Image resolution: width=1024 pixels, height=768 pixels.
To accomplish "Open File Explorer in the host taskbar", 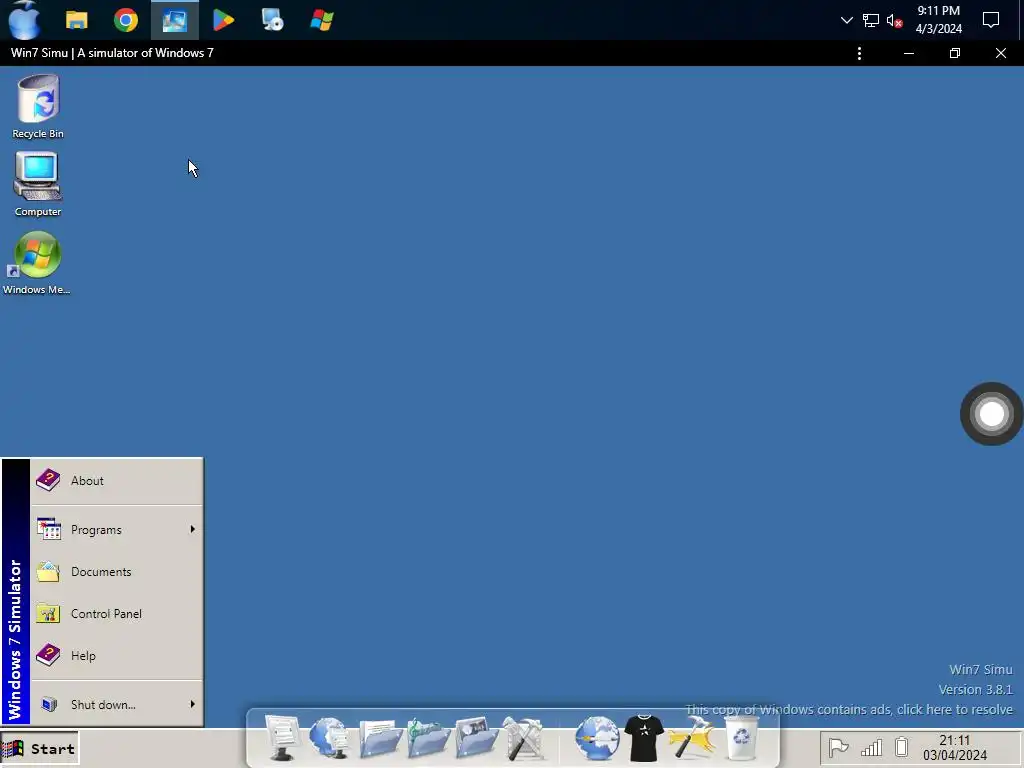I will (76, 20).
